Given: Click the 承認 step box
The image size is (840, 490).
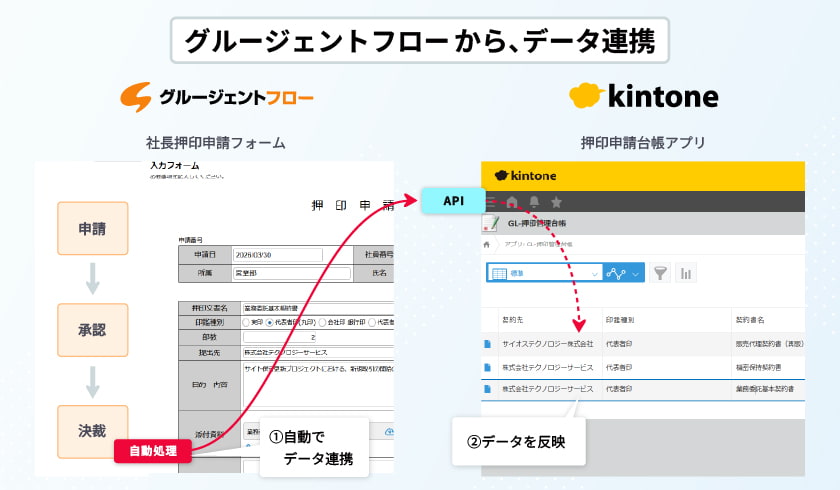Looking at the screenshot, I should point(93,330).
